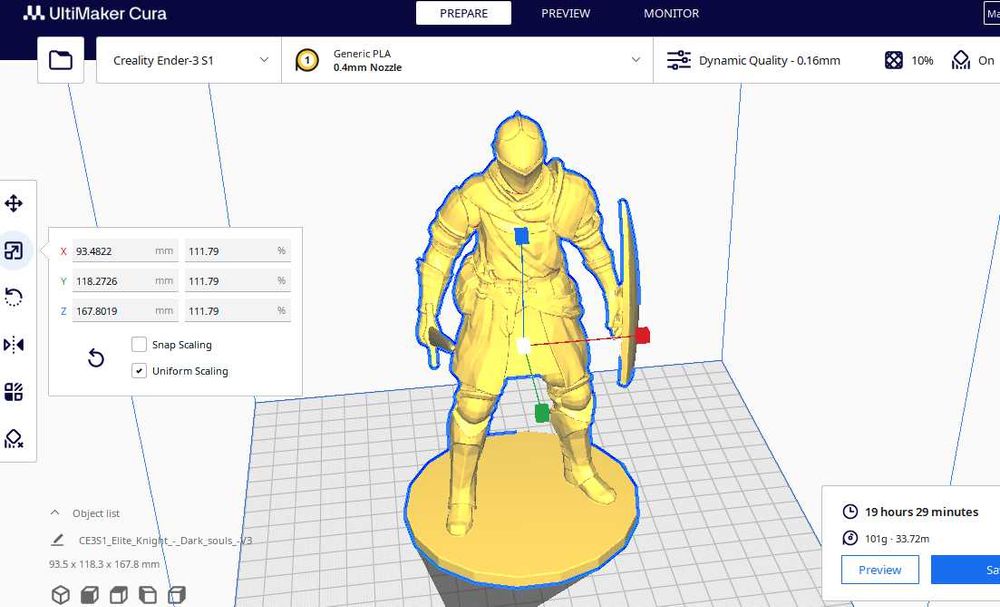Image resolution: width=1000 pixels, height=607 pixels.
Task: Collapse the Object list
Action: tap(55, 513)
